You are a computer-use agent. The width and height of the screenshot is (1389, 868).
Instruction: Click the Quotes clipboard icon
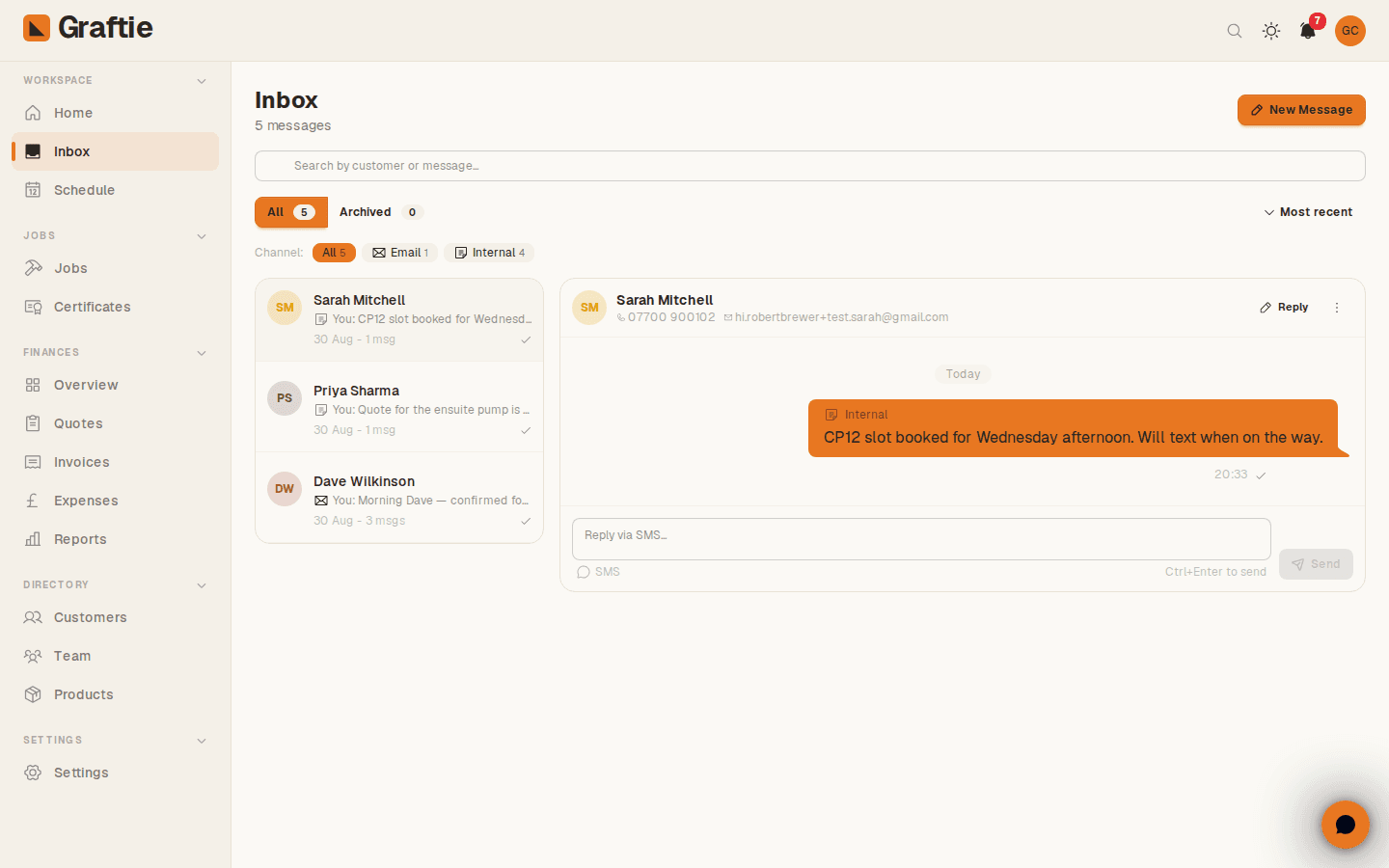33,423
